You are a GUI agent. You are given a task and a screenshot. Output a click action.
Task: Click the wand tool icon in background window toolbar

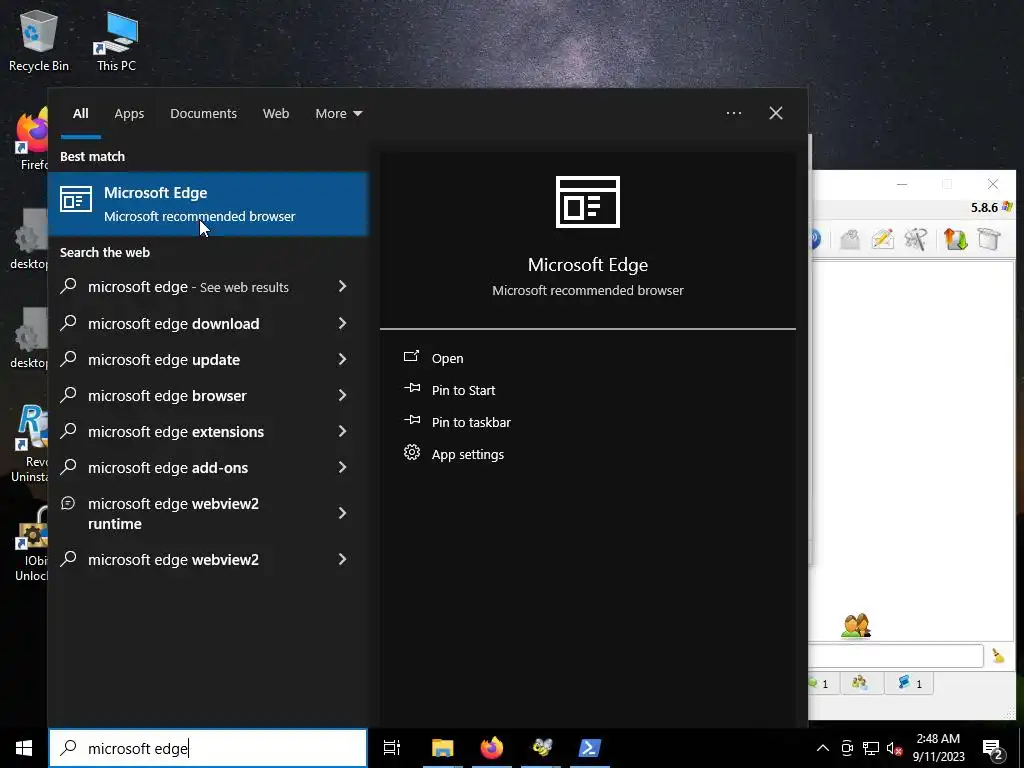click(x=916, y=239)
